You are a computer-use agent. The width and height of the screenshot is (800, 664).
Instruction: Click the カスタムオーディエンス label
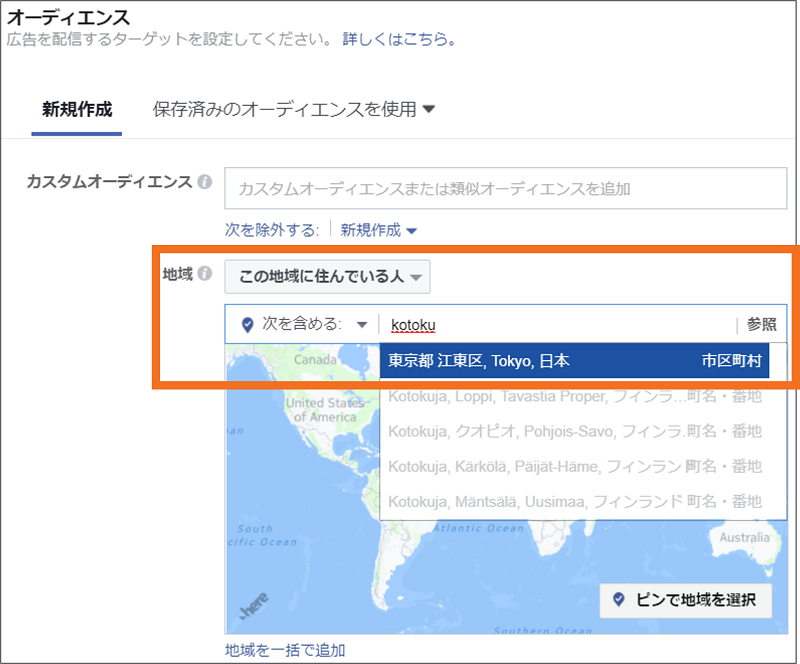[109, 182]
